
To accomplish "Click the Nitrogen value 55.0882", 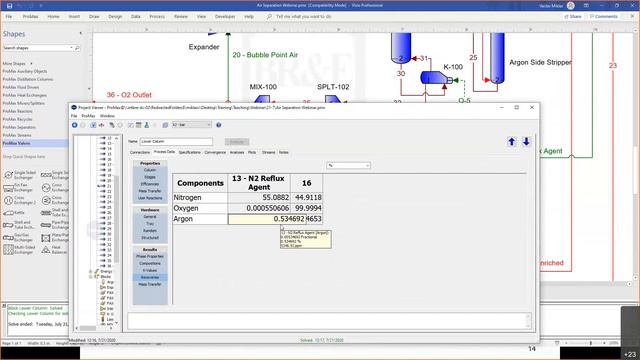I will 259,198.
